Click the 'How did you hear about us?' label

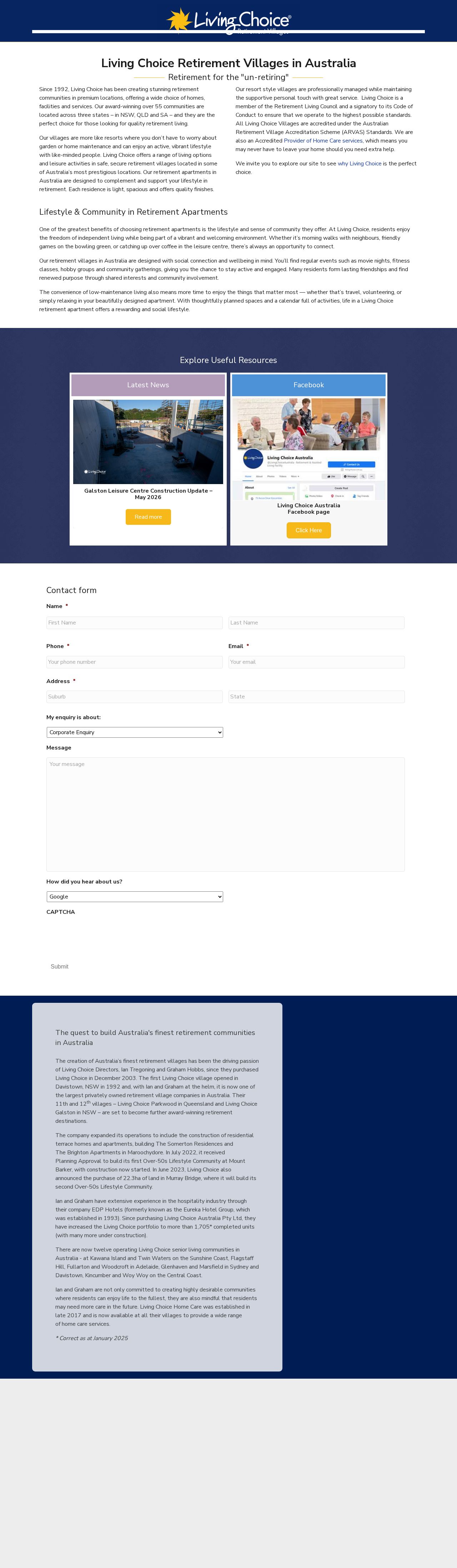[x=84, y=881]
